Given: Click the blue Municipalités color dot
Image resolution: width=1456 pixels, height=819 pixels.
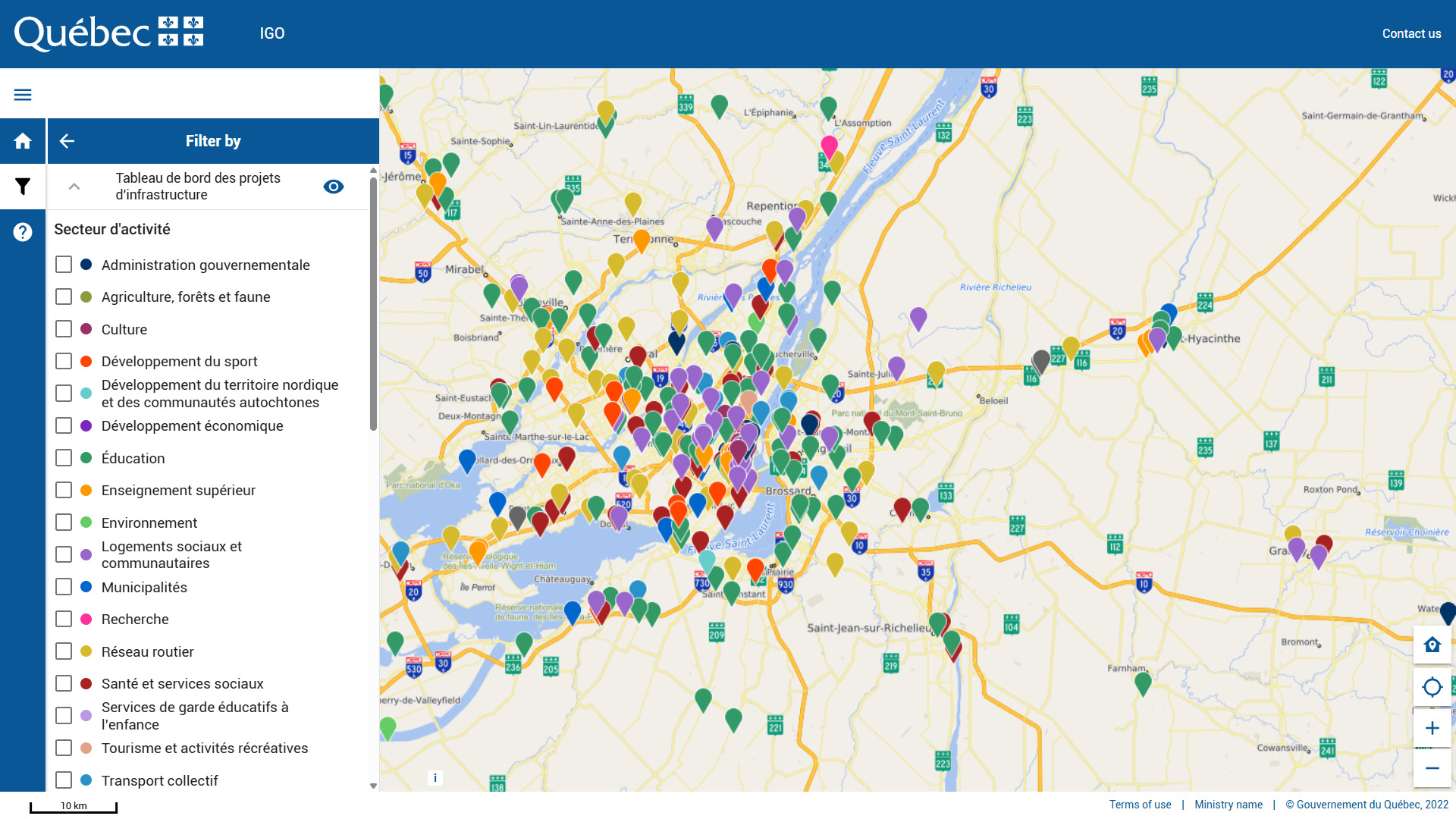Looking at the screenshot, I should pyautogui.click(x=86, y=587).
